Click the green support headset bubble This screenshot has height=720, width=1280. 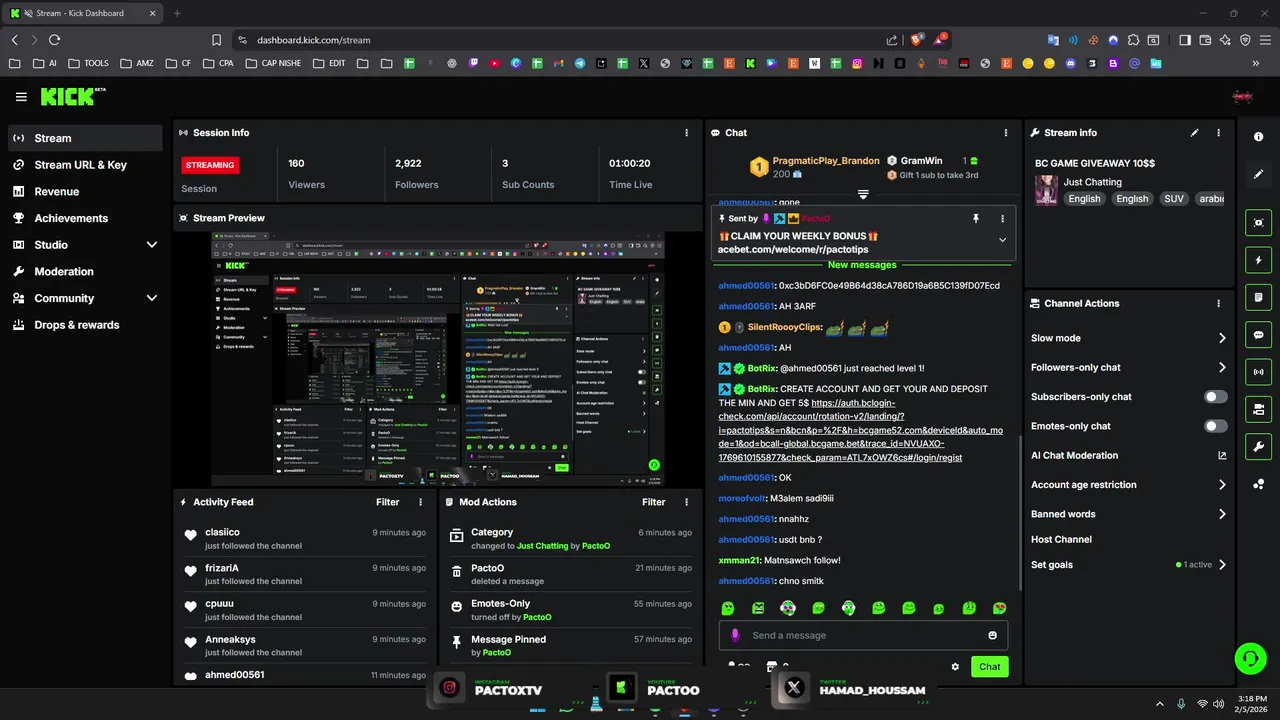tap(1250, 658)
